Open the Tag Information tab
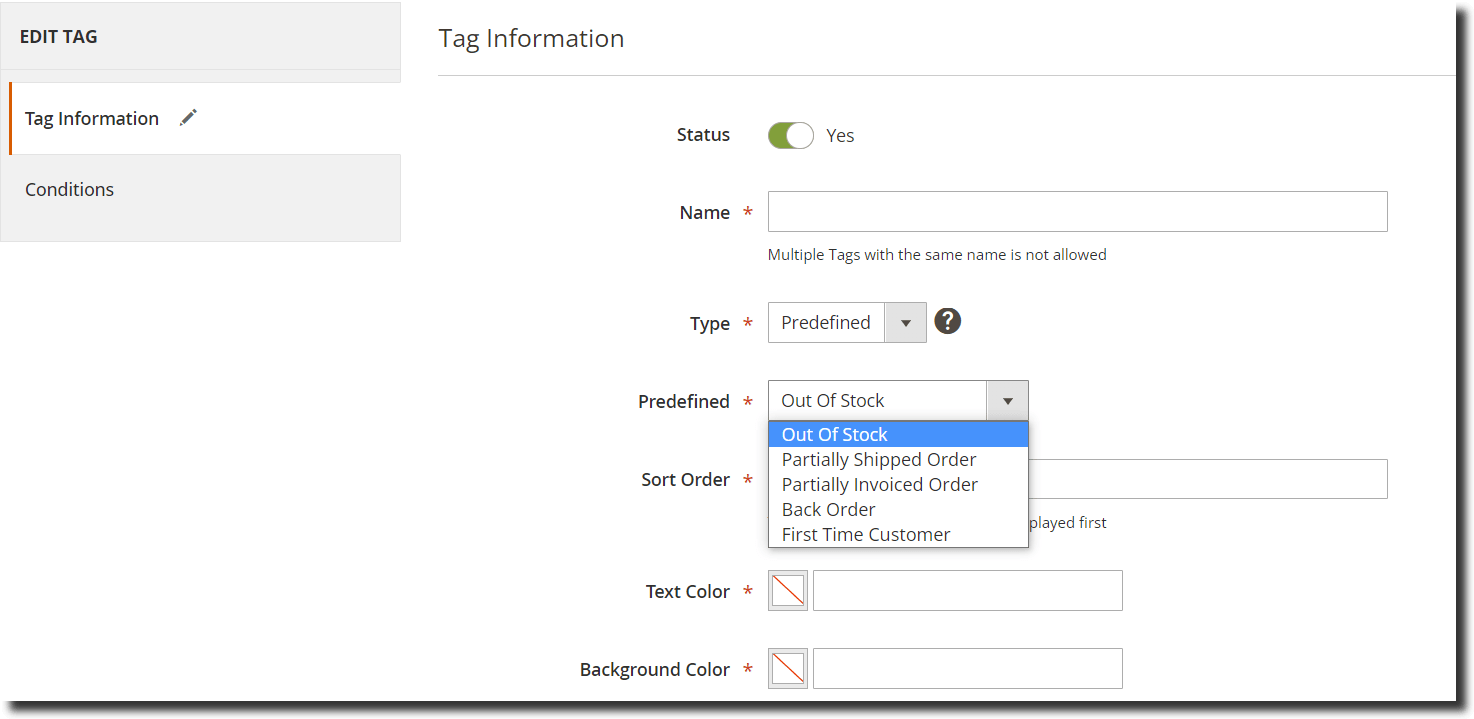 click(x=92, y=118)
